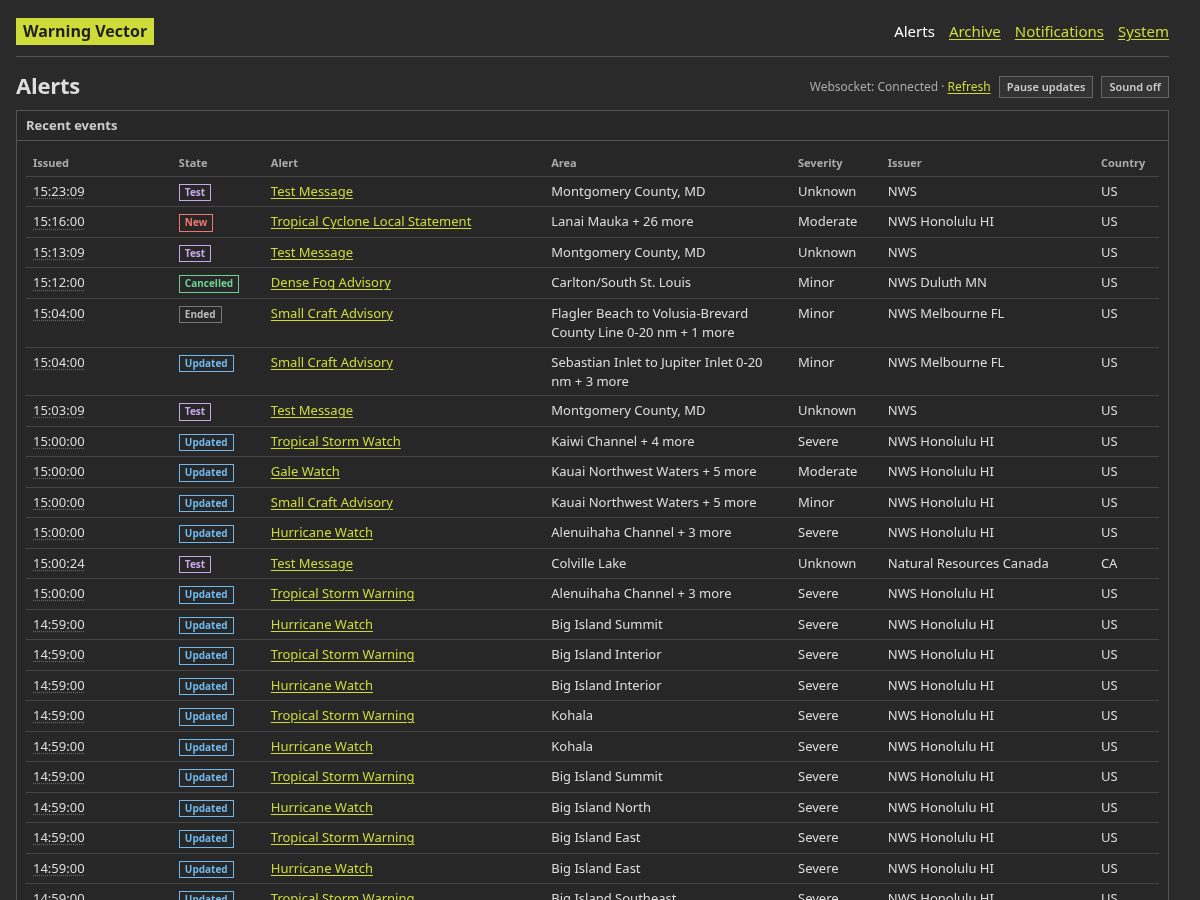Click the Alerts page heading
1200x900 pixels.
(x=48, y=87)
